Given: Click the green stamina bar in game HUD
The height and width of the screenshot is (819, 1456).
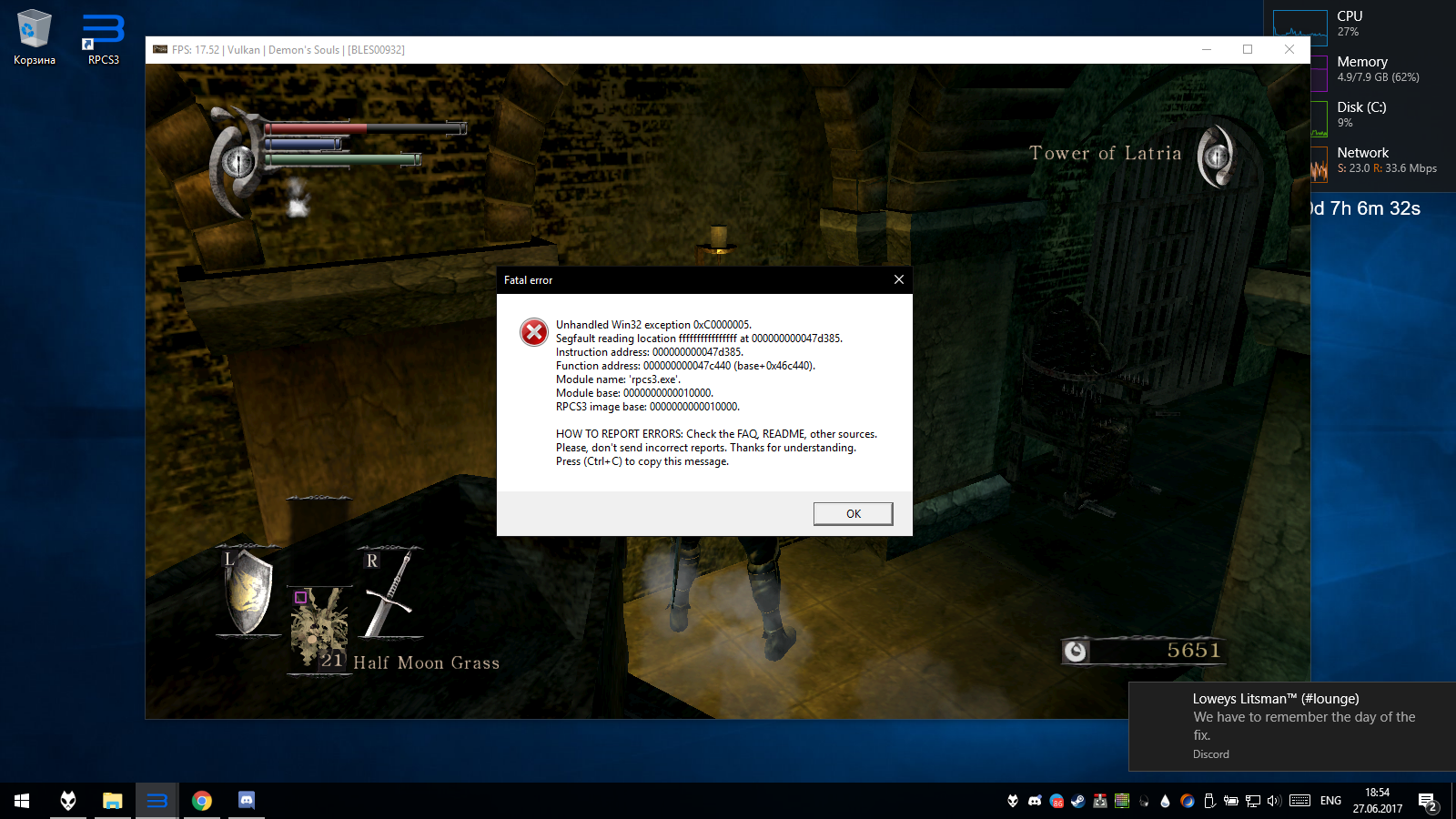Looking at the screenshot, I should [342, 159].
